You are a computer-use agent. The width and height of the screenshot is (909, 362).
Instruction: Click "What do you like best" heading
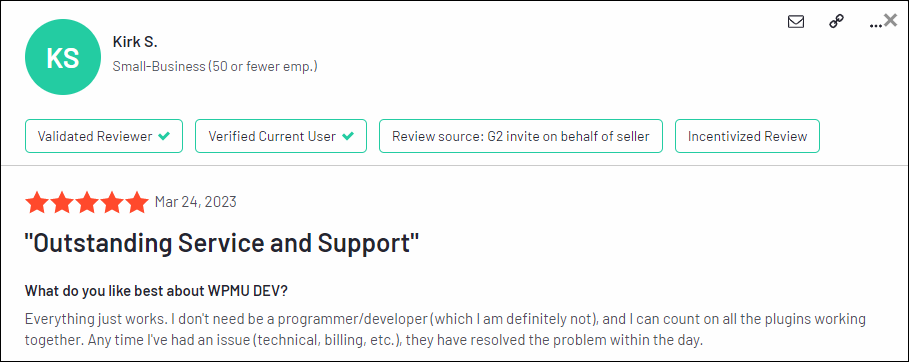pyautogui.click(x=156, y=291)
